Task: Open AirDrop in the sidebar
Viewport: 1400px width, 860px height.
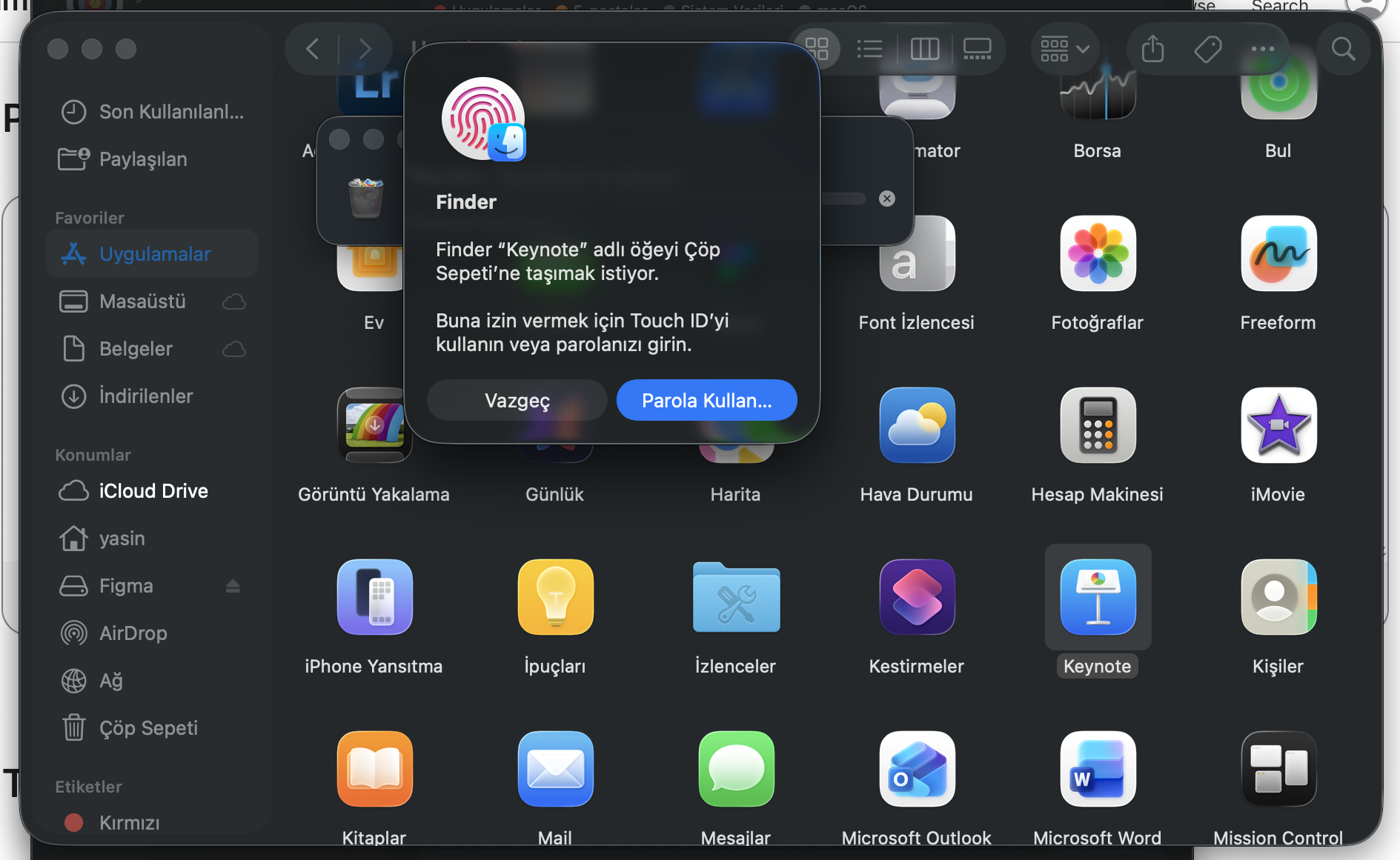Action: [152, 633]
